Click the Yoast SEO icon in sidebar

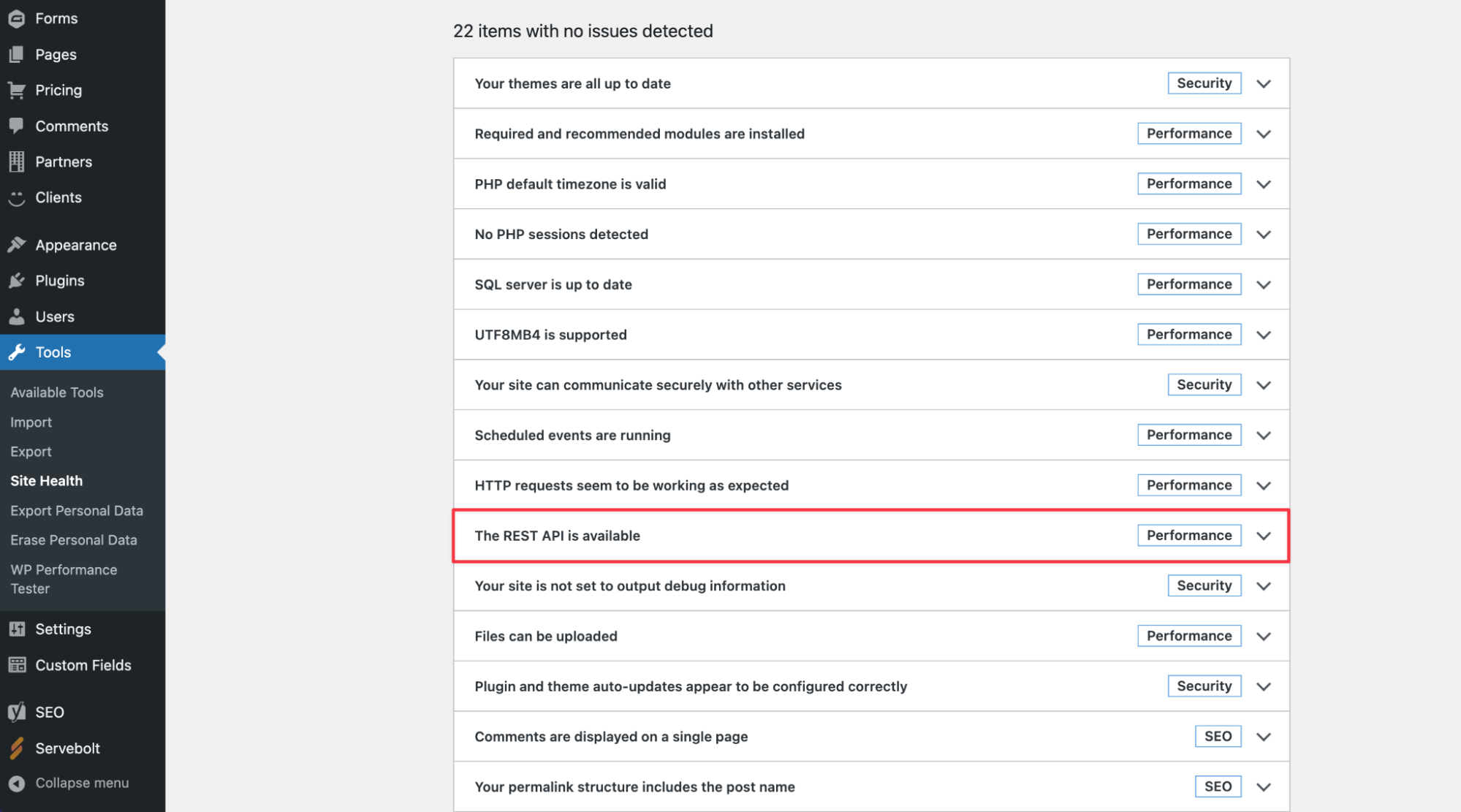pyautogui.click(x=17, y=712)
